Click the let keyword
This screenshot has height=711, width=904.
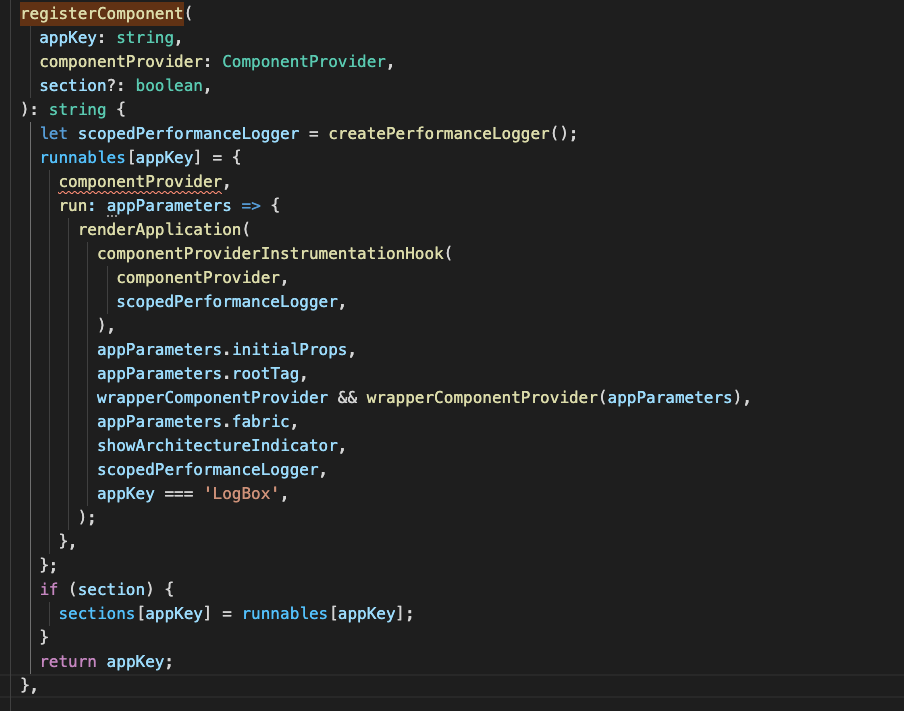click(54, 133)
